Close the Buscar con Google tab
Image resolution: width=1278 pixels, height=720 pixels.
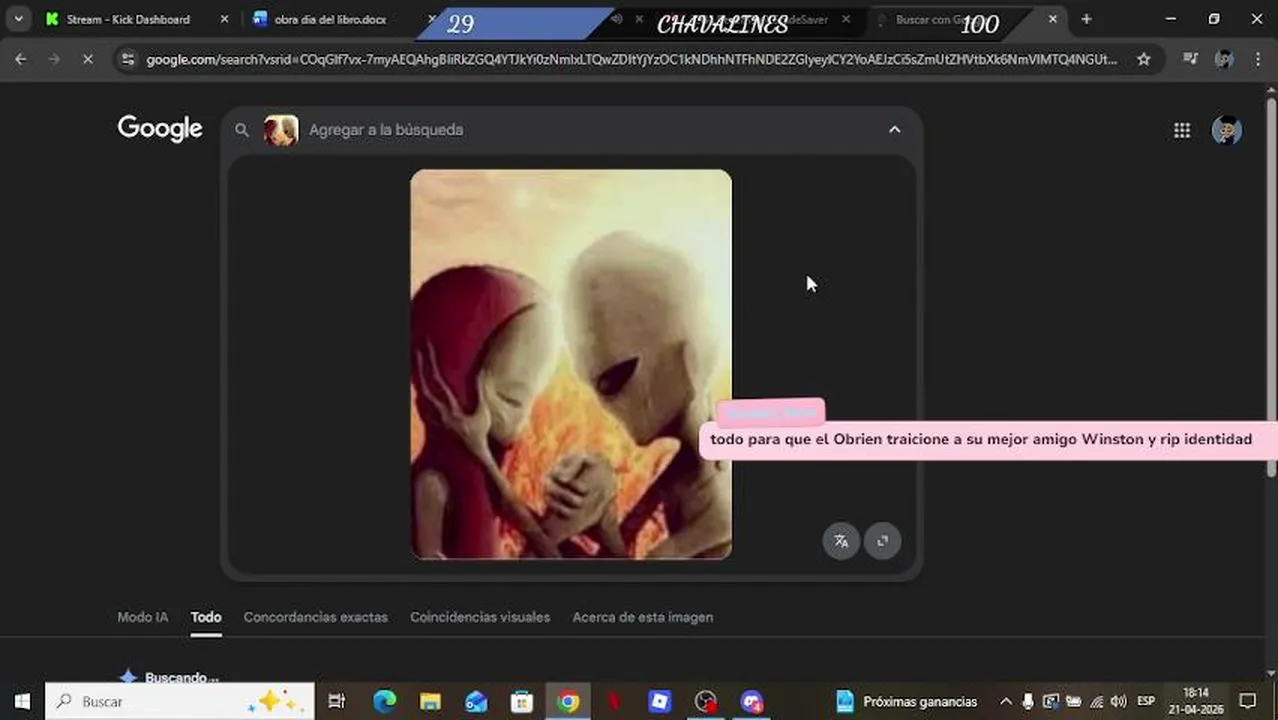pyautogui.click(x=1052, y=19)
